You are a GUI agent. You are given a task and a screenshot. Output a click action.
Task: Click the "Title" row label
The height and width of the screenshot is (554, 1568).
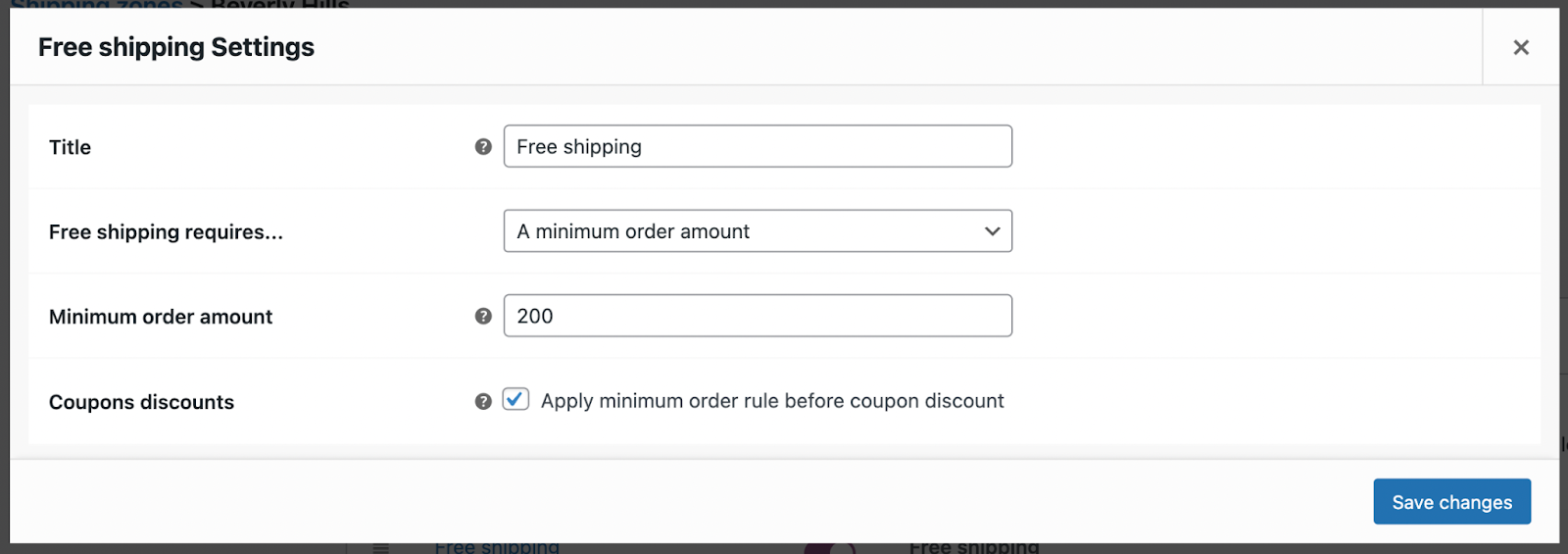coord(70,147)
